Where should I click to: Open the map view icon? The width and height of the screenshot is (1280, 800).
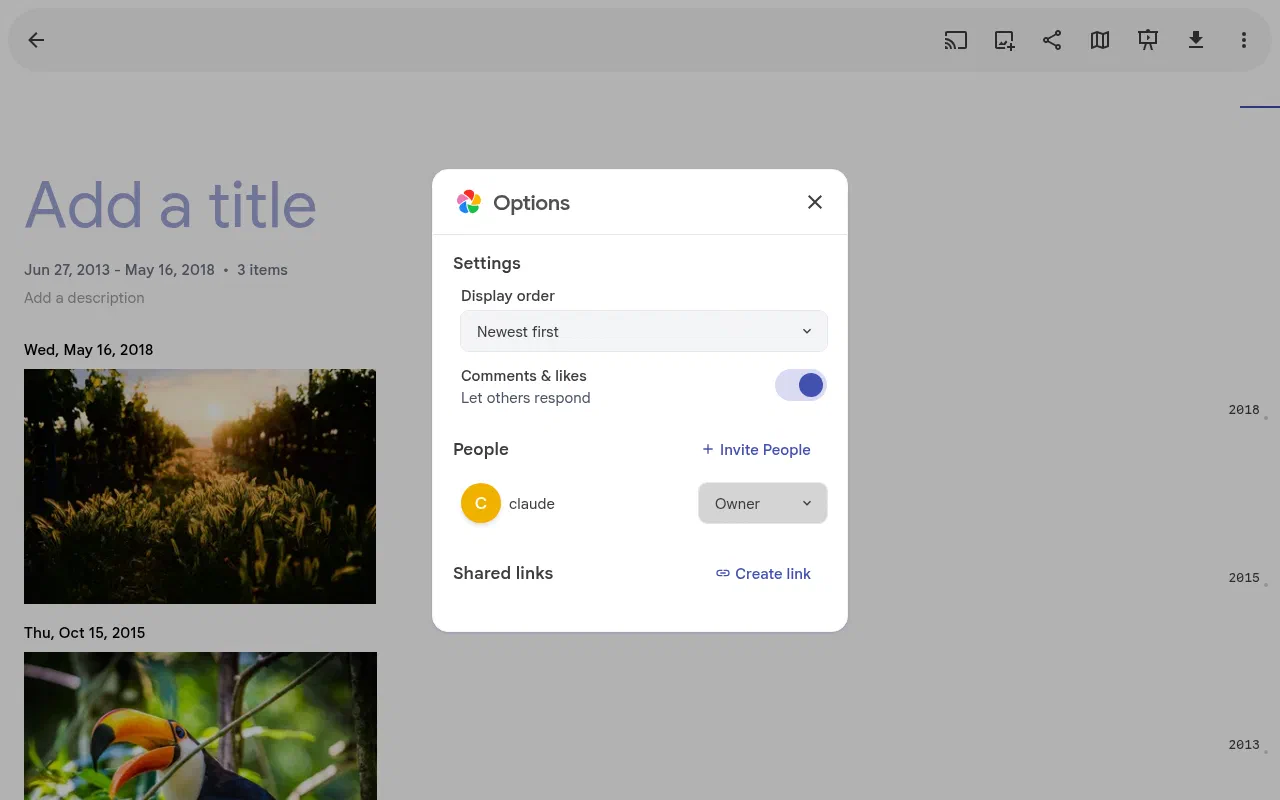1100,40
